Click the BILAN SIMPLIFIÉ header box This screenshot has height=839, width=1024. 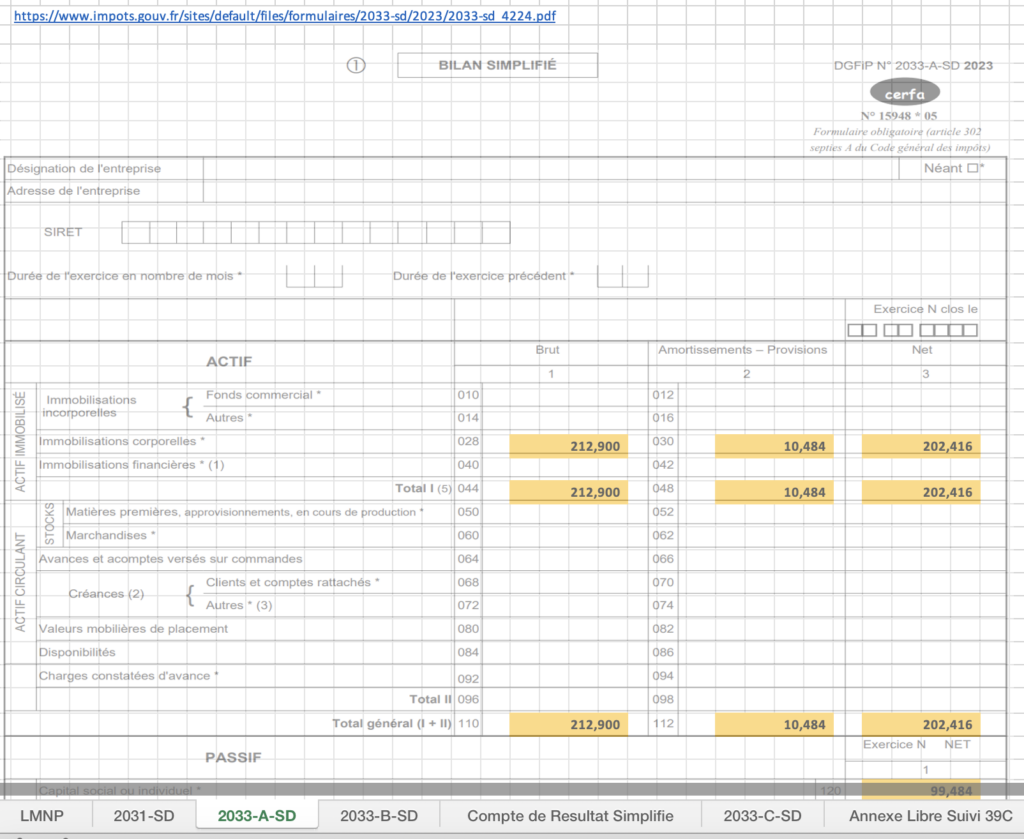click(x=497, y=64)
